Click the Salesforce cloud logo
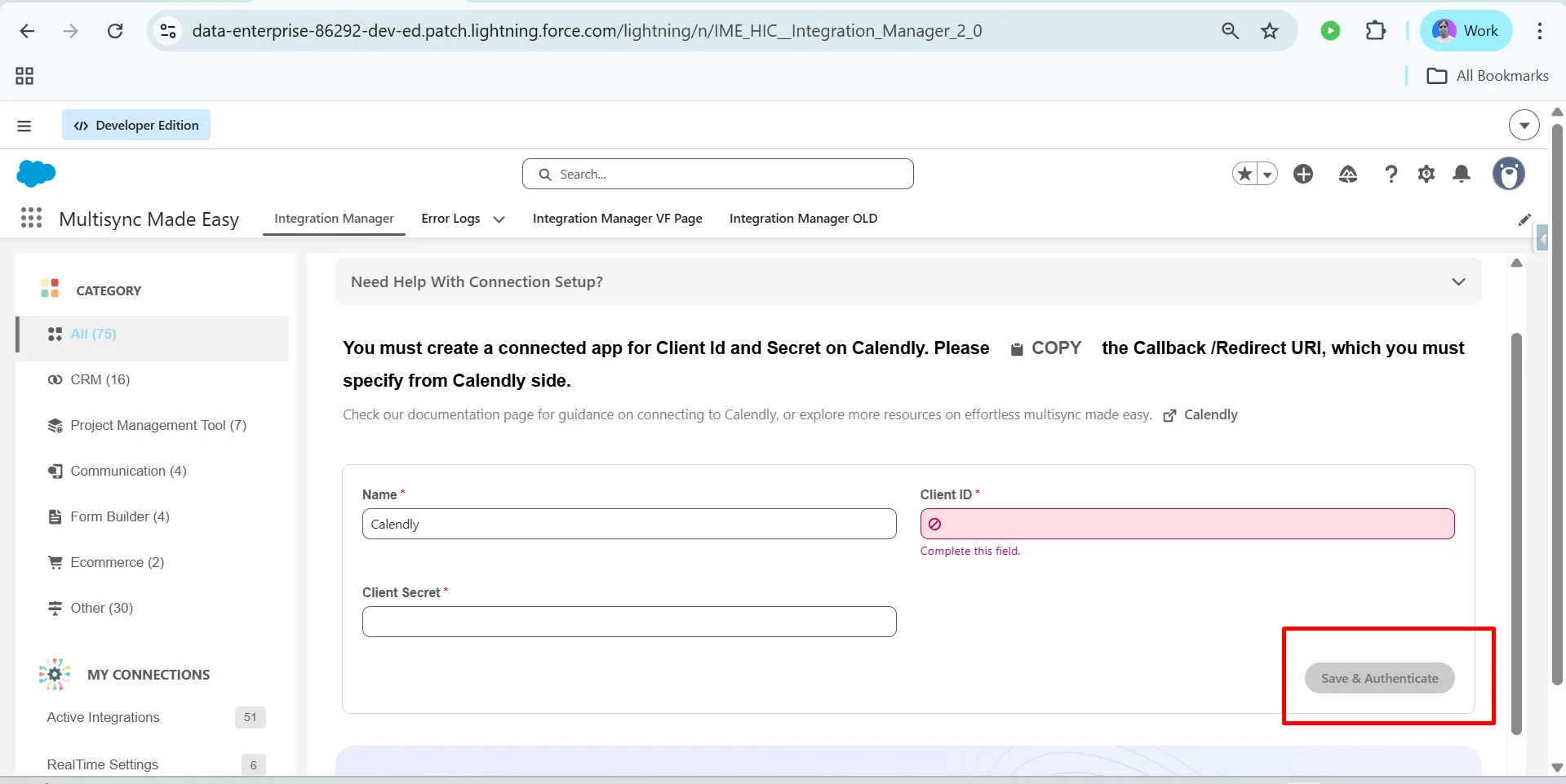This screenshot has width=1566, height=784. (x=36, y=174)
